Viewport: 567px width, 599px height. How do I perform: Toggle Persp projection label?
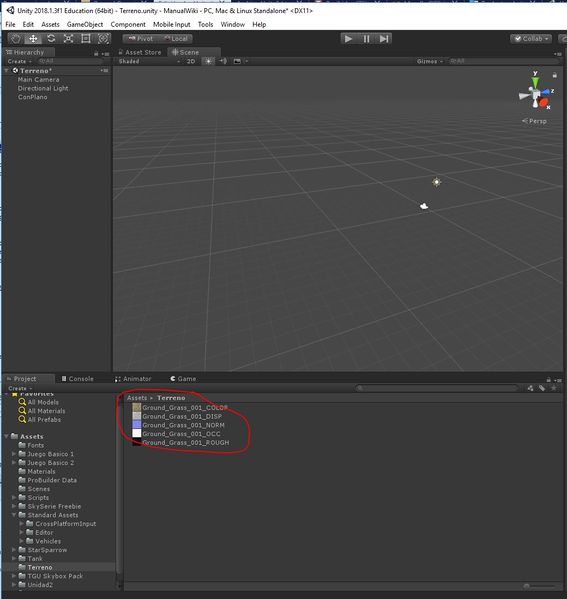click(x=534, y=121)
